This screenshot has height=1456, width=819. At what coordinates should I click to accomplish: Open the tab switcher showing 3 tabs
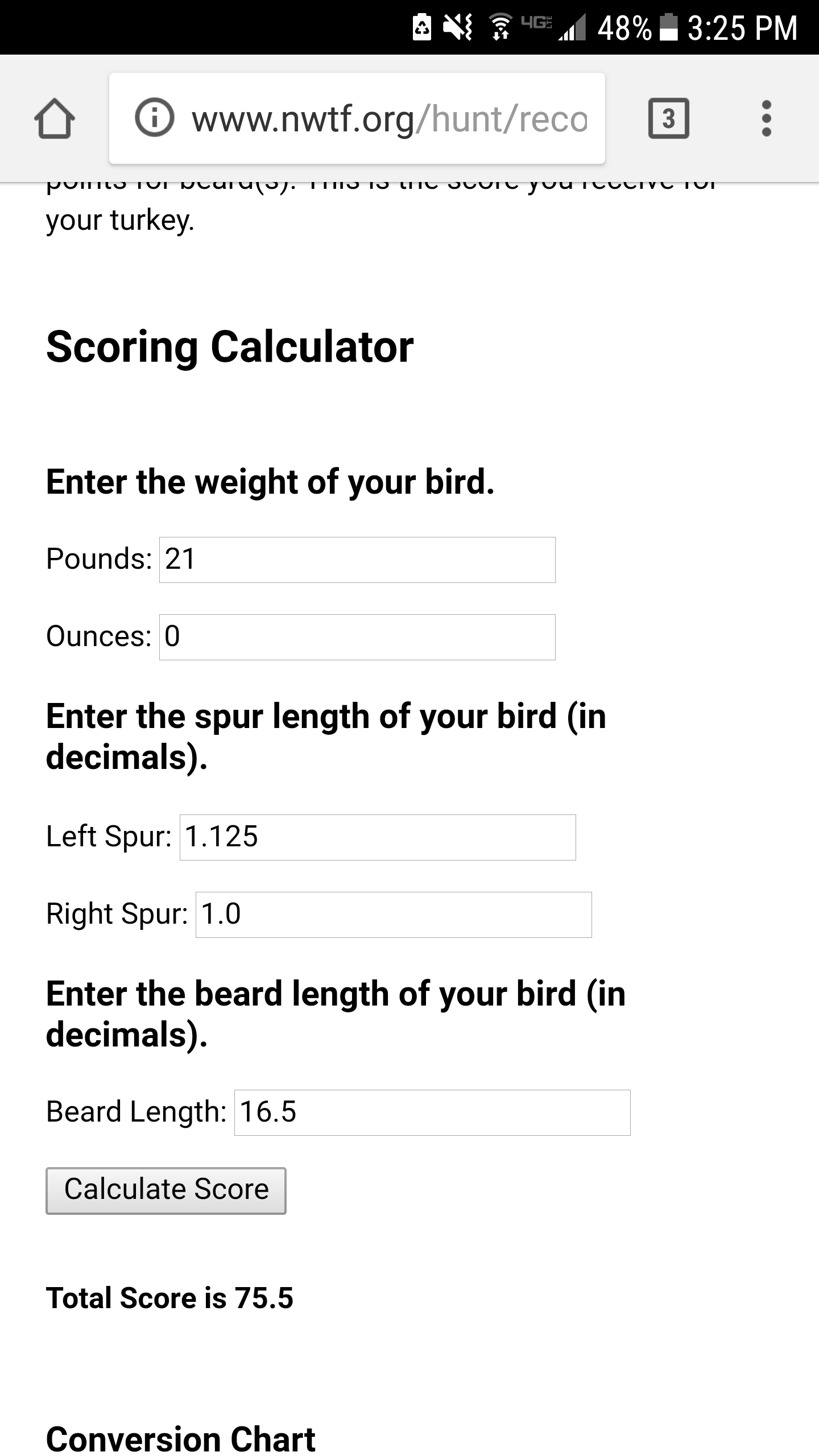tap(669, 118)
